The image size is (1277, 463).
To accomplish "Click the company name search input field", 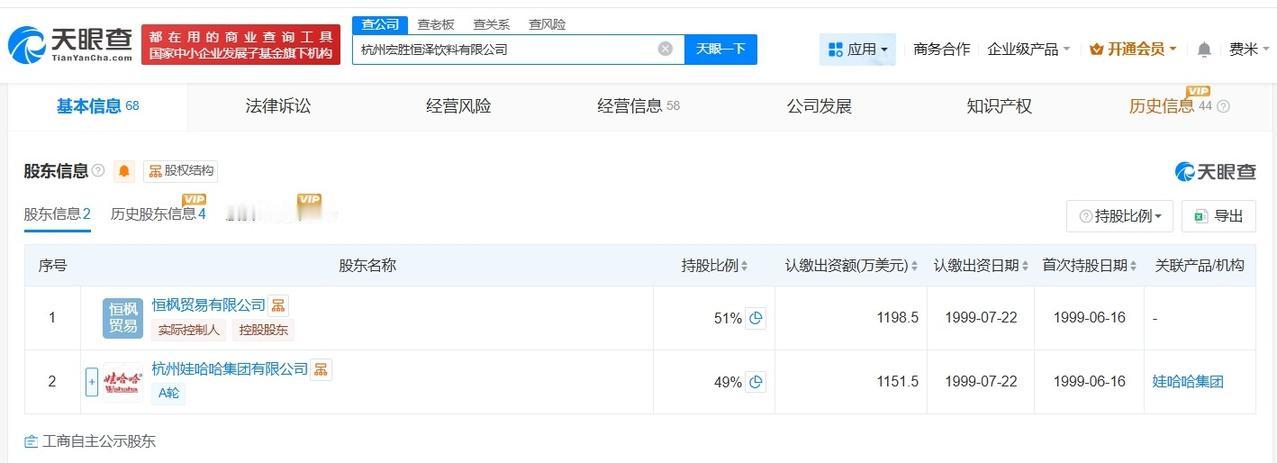I will [505, 49].
